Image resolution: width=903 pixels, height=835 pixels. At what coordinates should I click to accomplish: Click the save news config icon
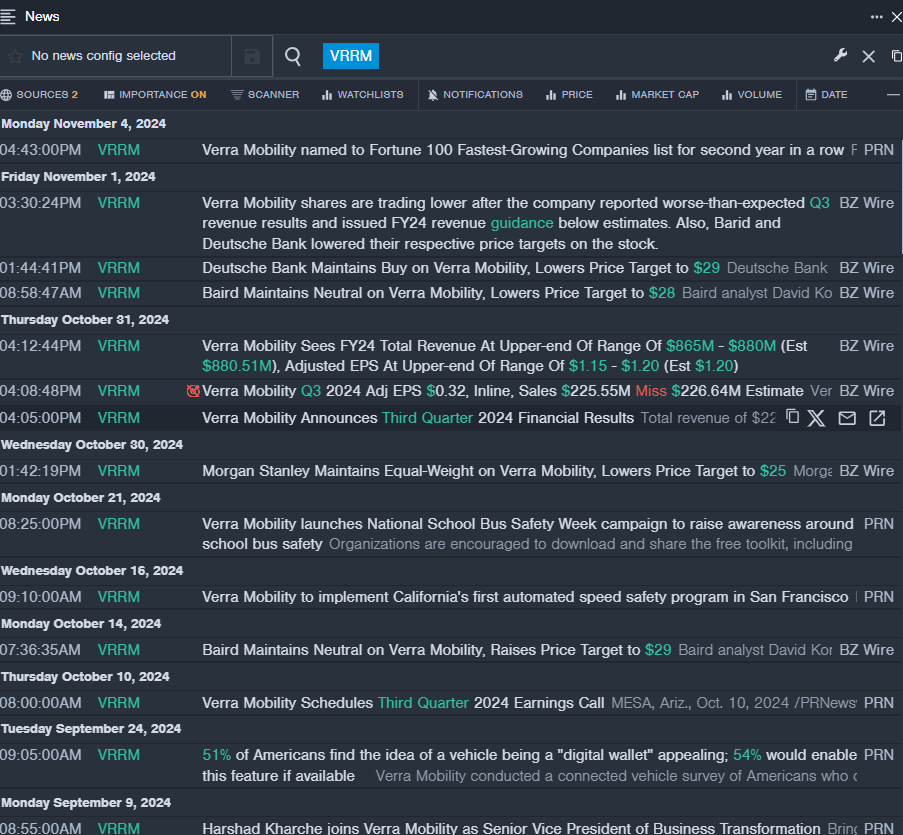point(252,57)
